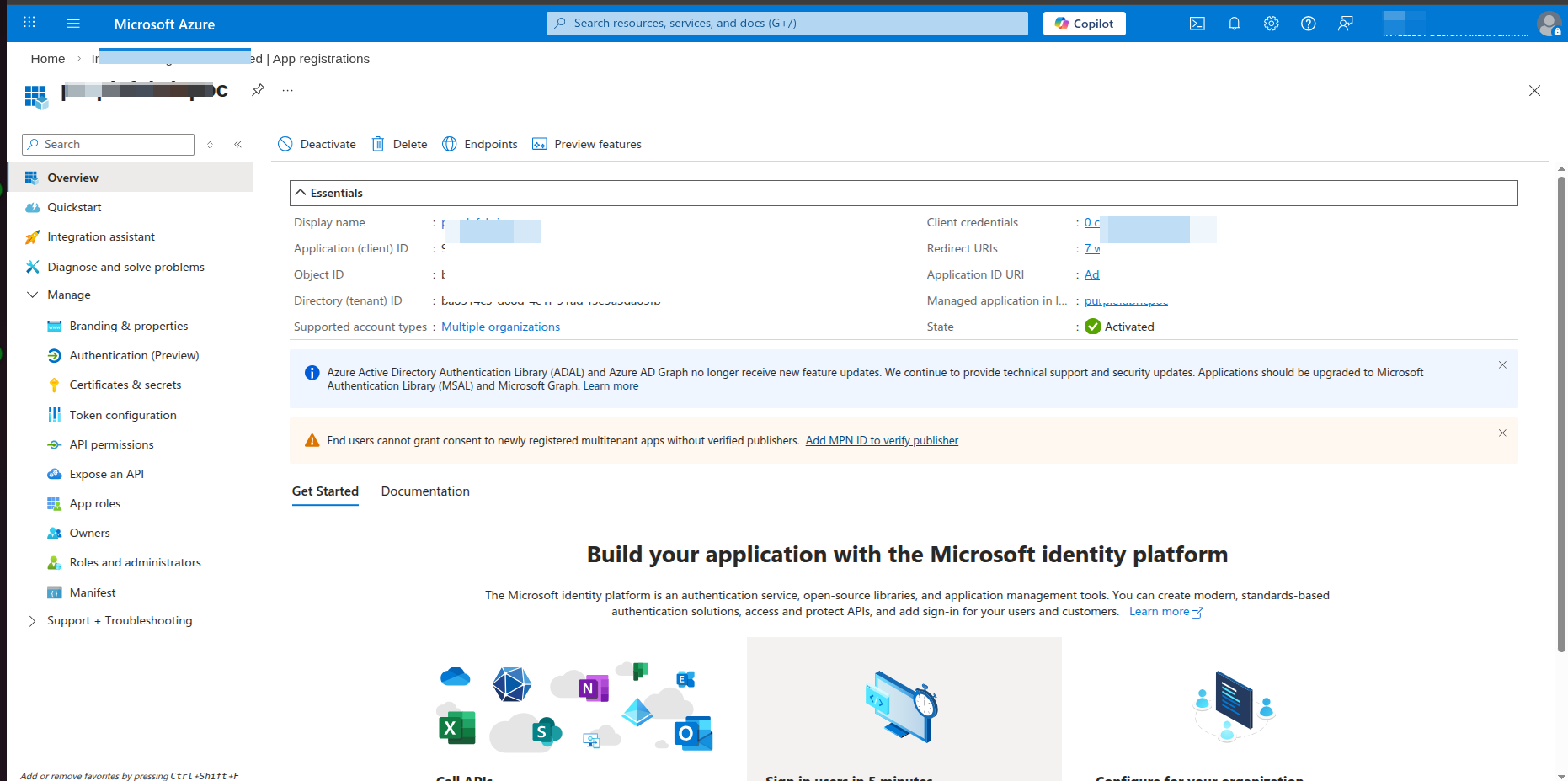1568x781 pixels.
Task: Pin this app registration to dashboard
Action: [259, 90]
